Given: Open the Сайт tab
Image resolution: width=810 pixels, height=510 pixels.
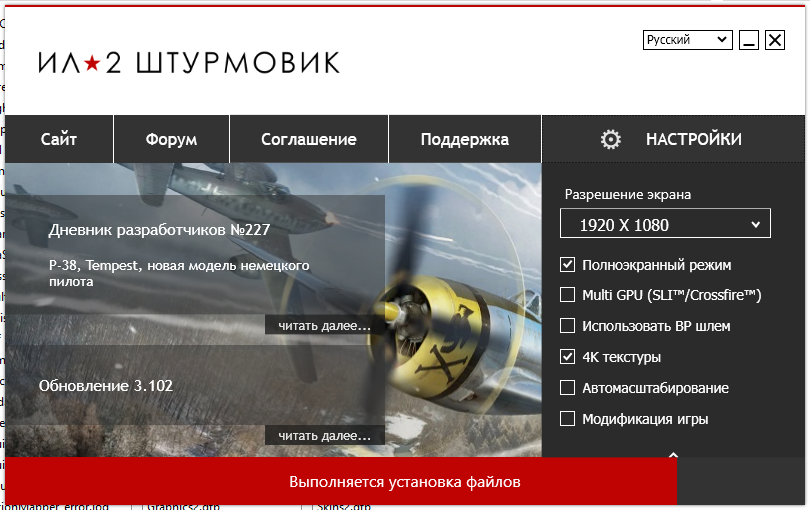Looking at the screenshot, I should (x=59, y=139).
